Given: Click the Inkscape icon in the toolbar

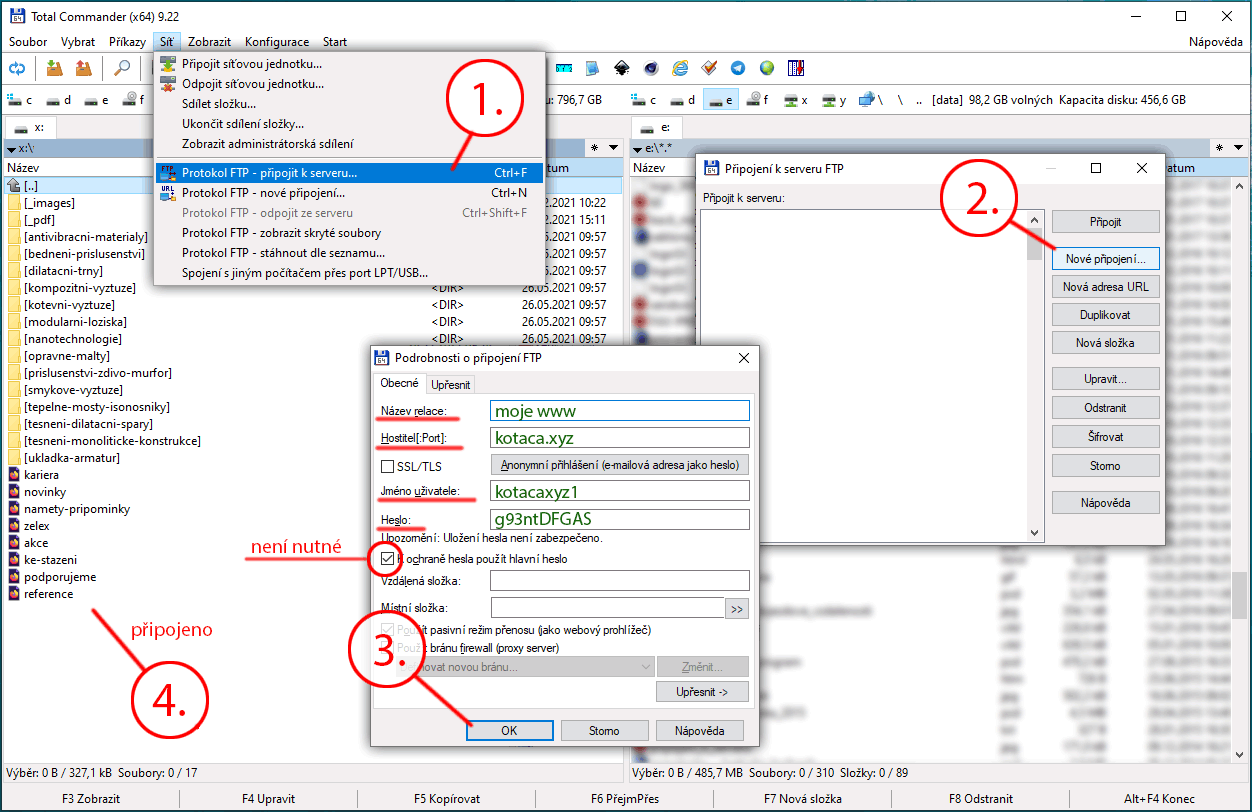Looking at the screenshot, I should pyautogui.click(x=622, y=68).
